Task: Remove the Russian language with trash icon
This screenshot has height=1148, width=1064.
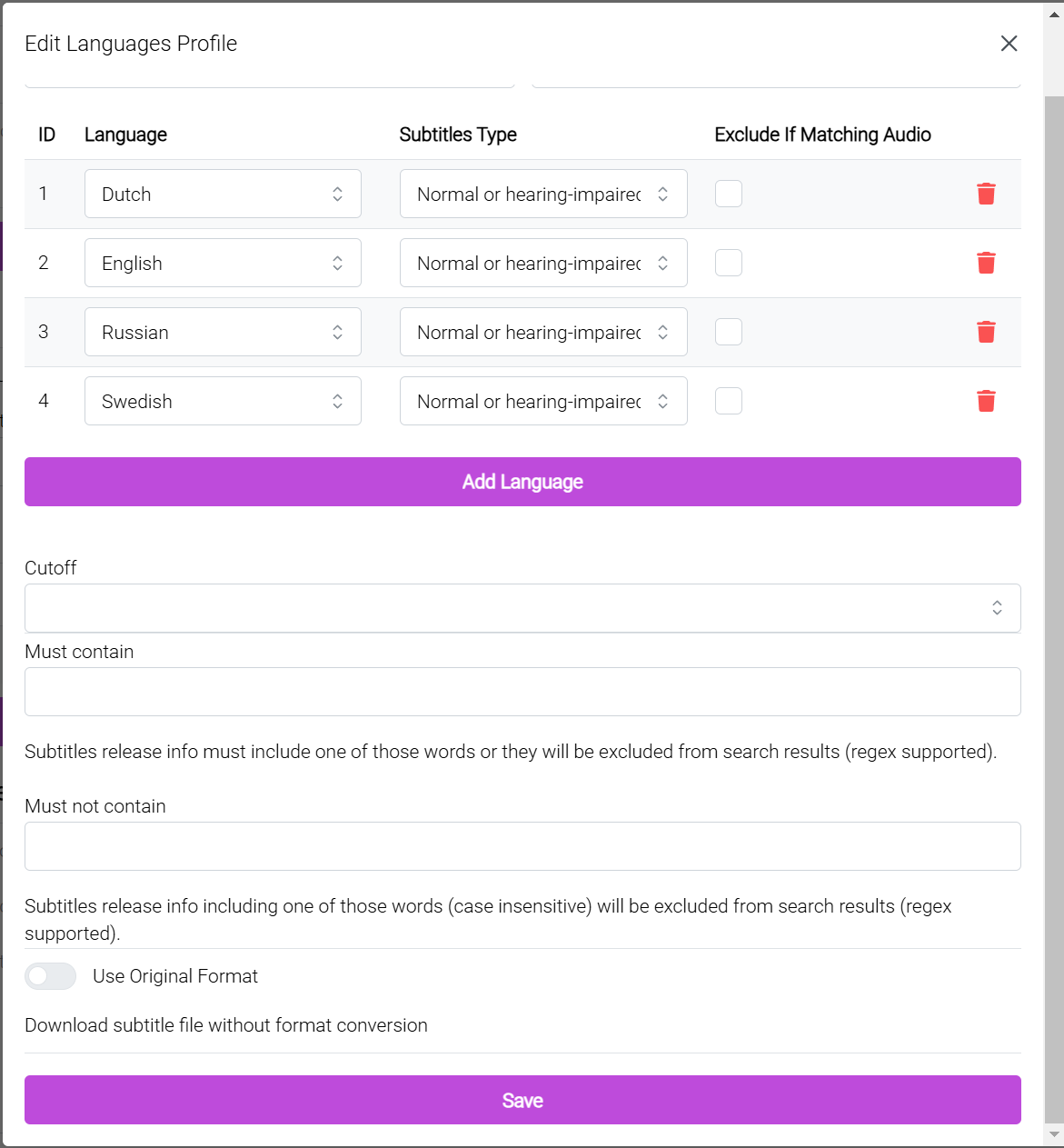Action: point(986,332)
